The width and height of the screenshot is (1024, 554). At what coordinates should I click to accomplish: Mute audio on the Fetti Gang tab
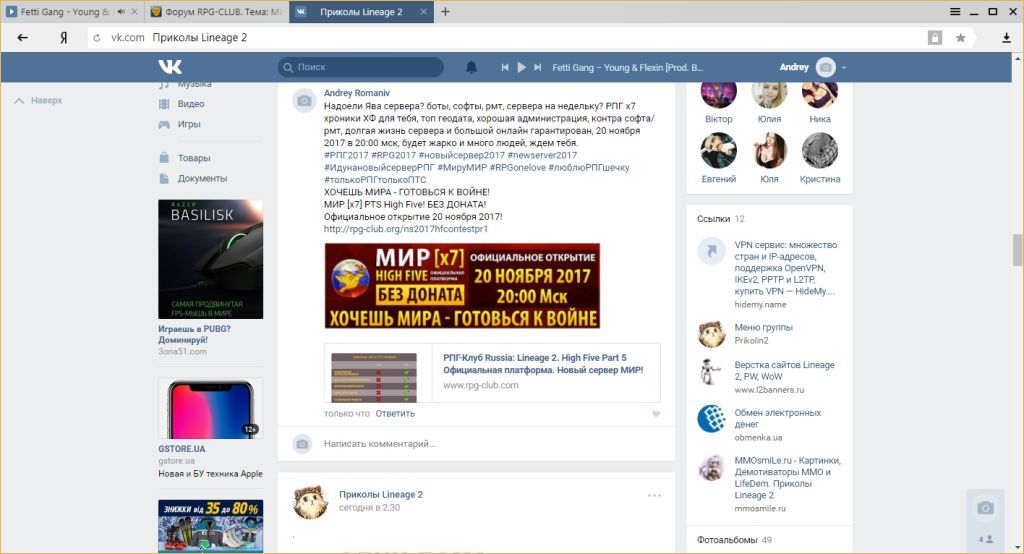[x=121, y=12]
